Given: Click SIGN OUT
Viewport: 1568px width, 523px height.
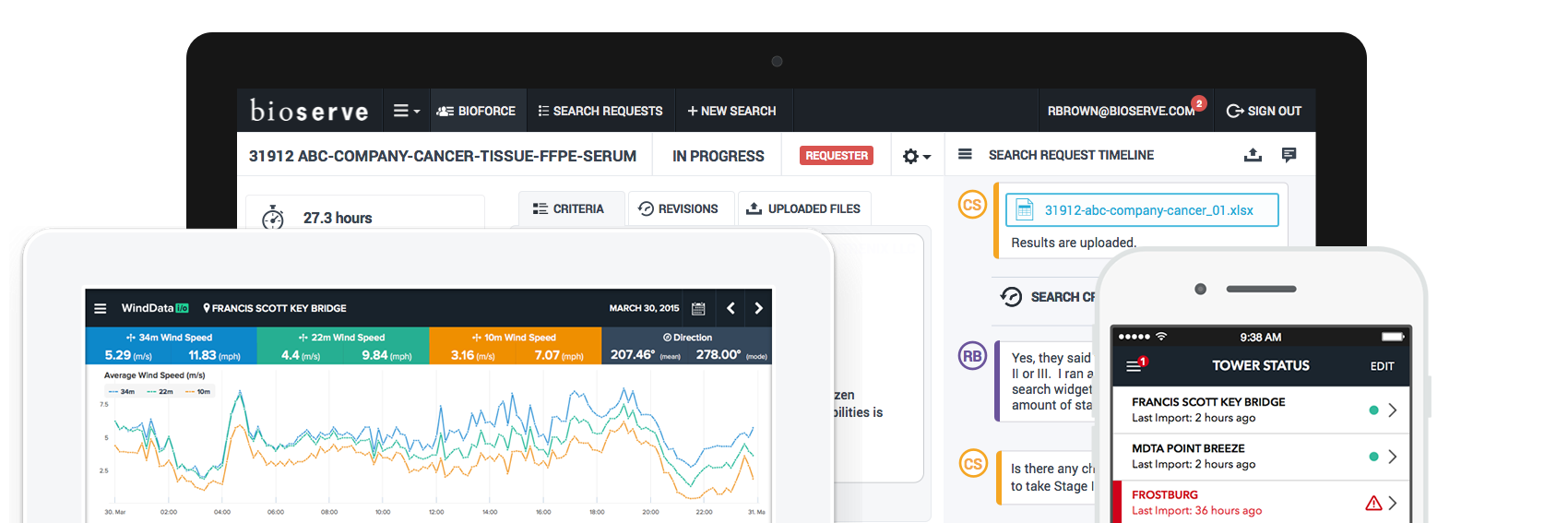Looking at the screenshot, I should (1264, 111).
